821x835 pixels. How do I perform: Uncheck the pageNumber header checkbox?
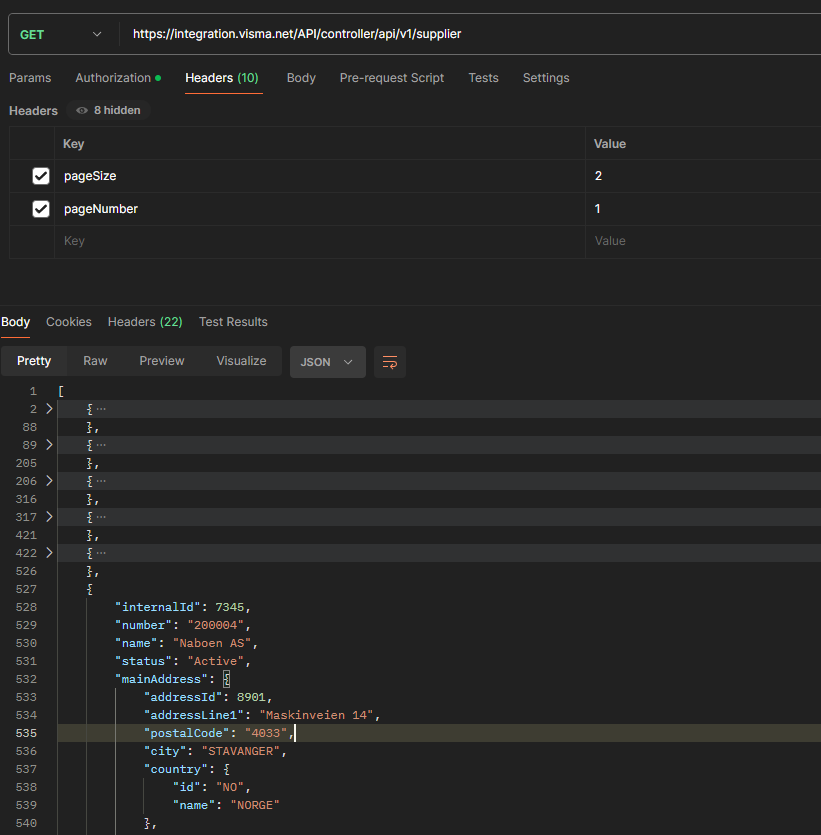(x=41, y=209)
